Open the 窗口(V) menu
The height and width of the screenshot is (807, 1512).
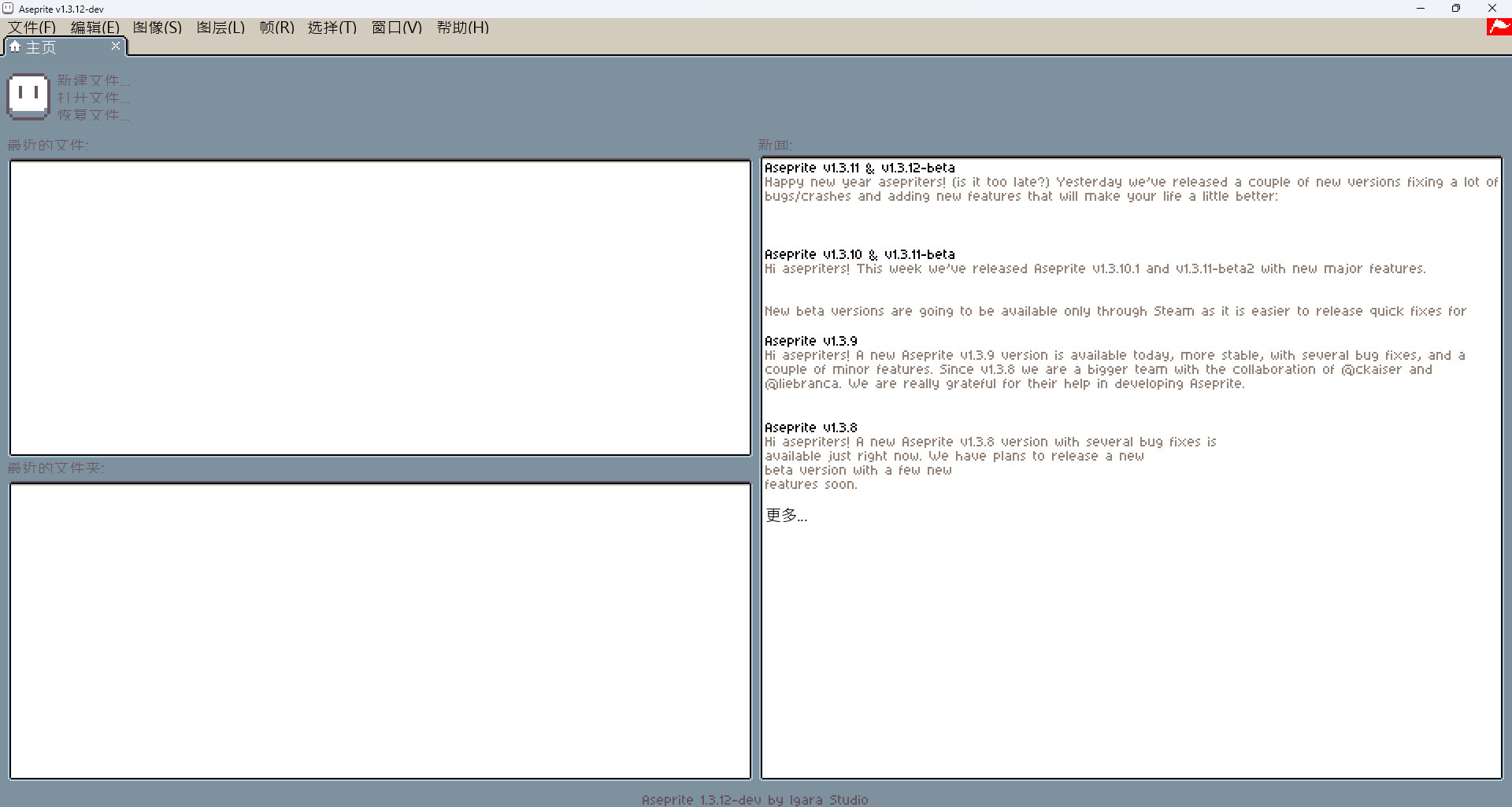(396, 28)
